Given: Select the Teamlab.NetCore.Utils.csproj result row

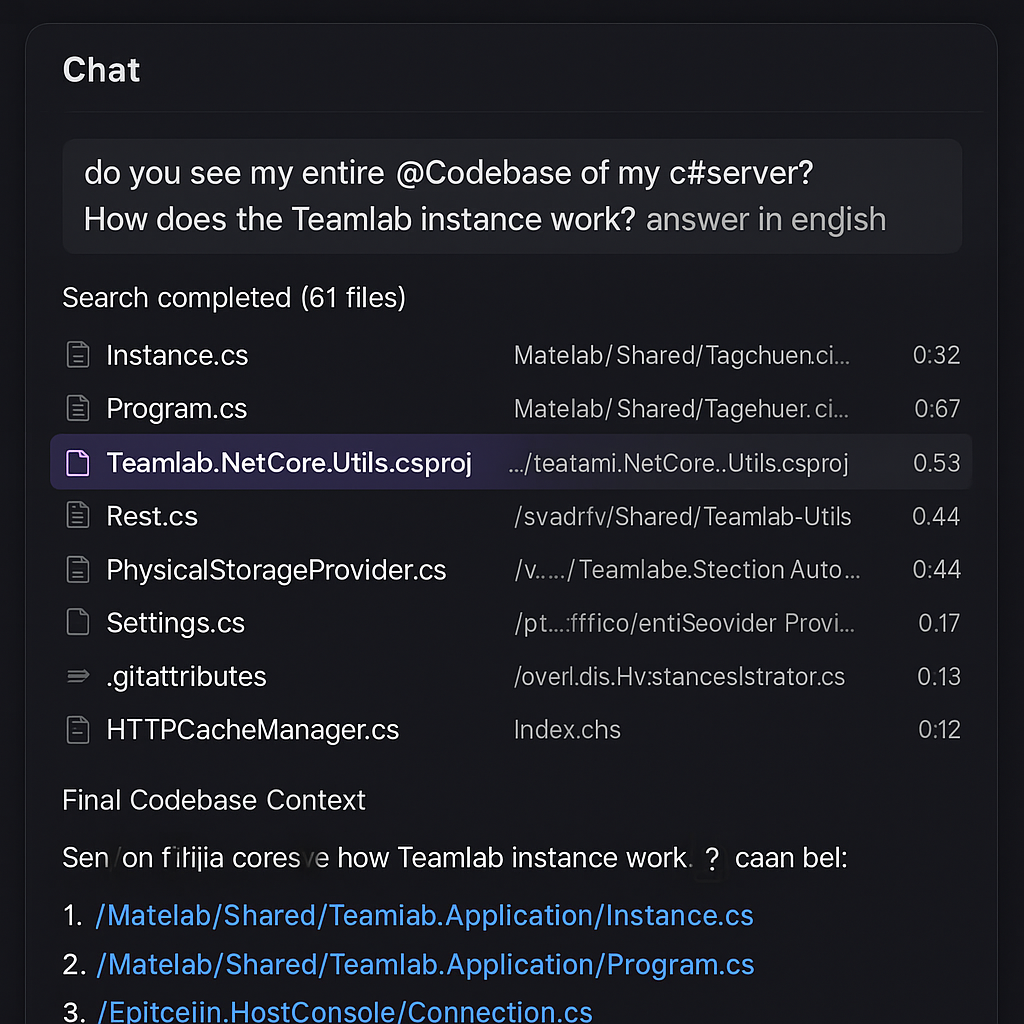Looking at the screenshot, I should point(511,462).
